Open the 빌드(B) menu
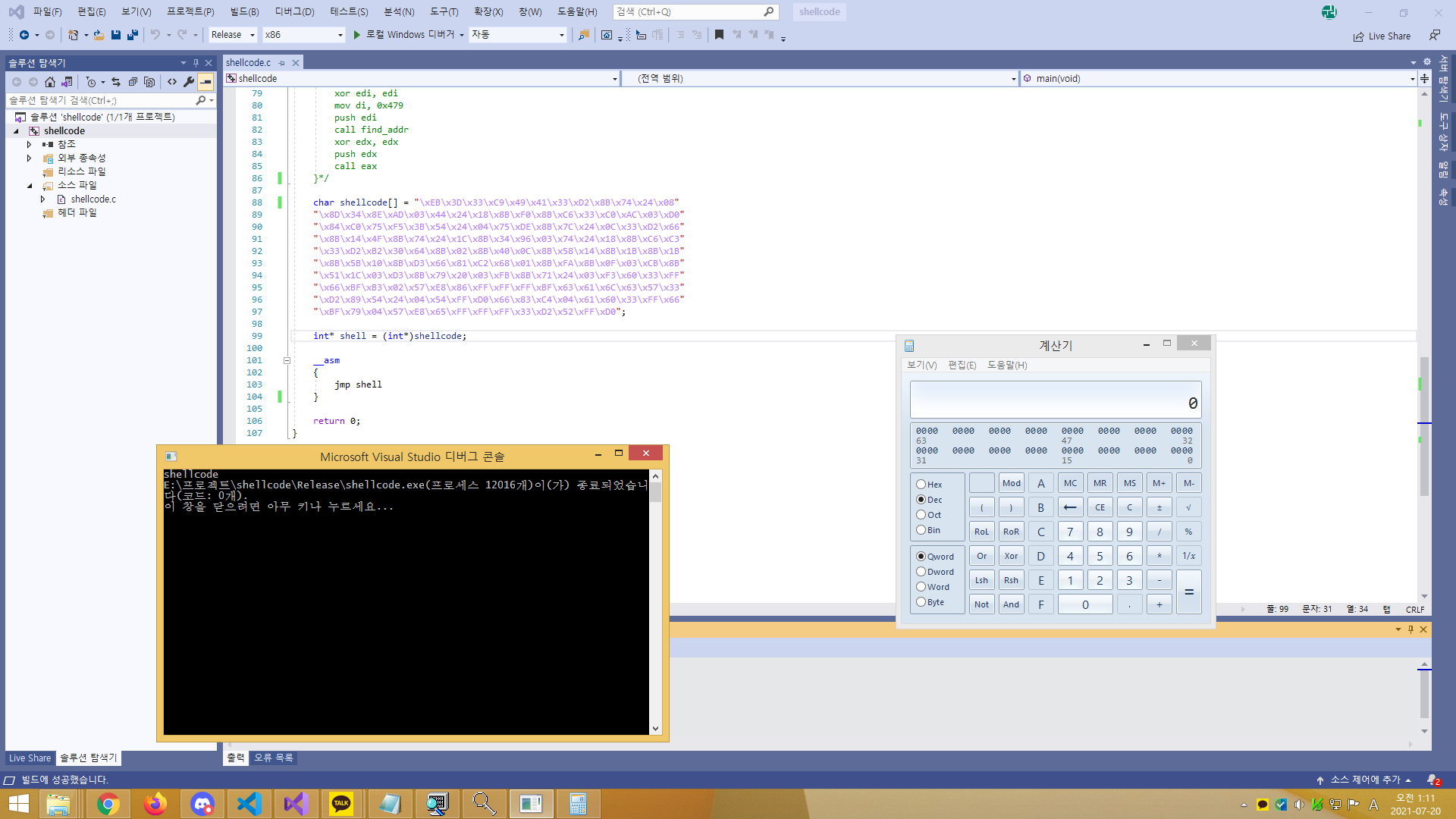The height and width of the screenshot is (819, 1456). [x=244, y=11]
